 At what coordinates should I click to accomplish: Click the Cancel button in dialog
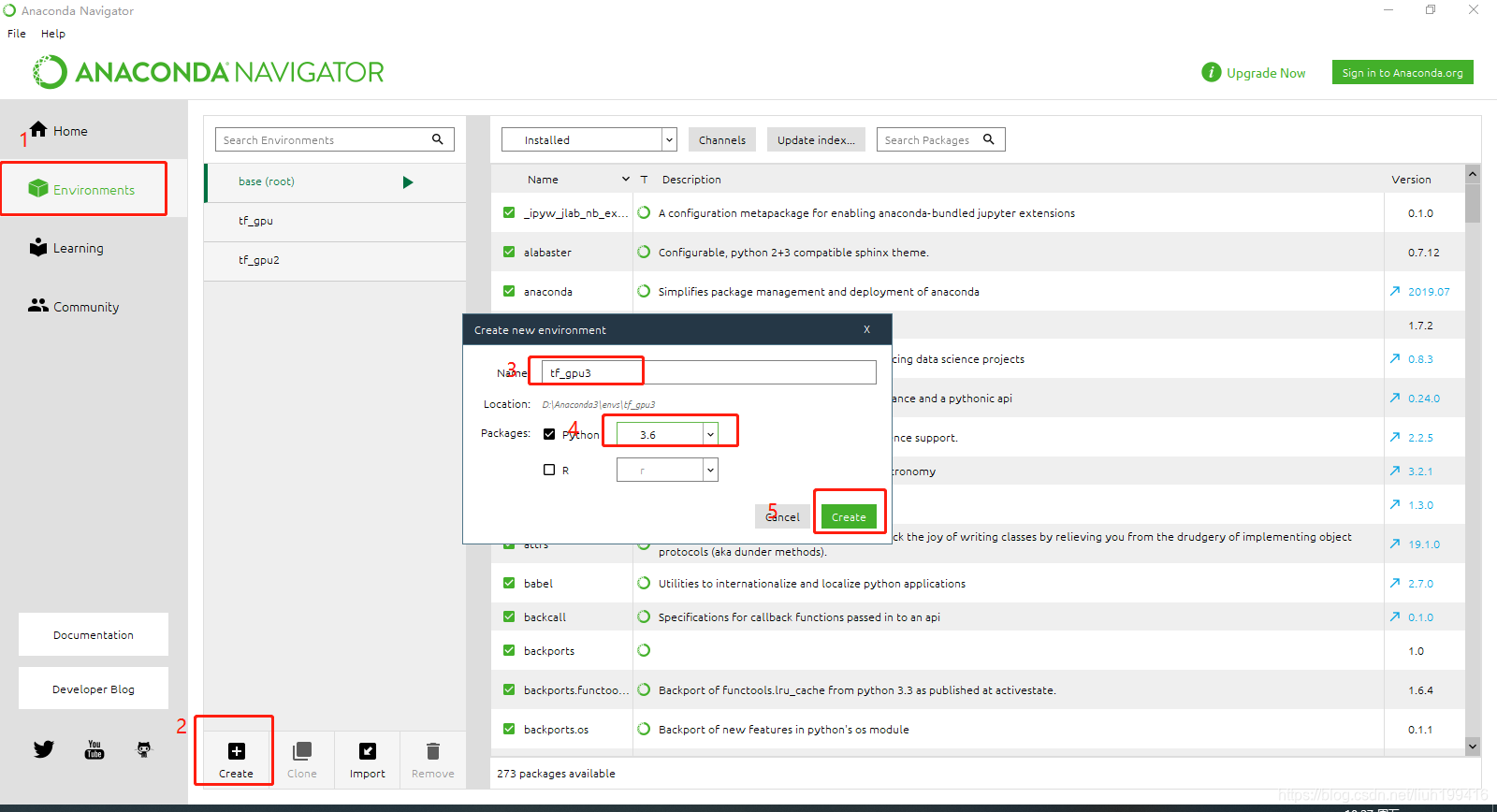click(782, 516)
